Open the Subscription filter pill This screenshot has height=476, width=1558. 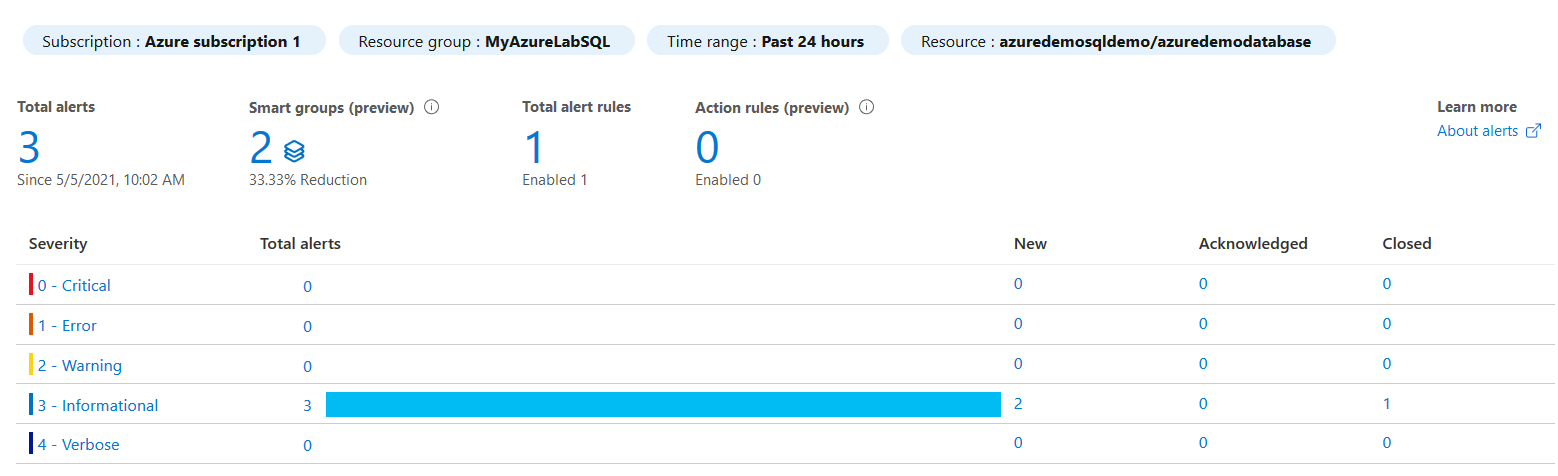(x=172, y=42)
